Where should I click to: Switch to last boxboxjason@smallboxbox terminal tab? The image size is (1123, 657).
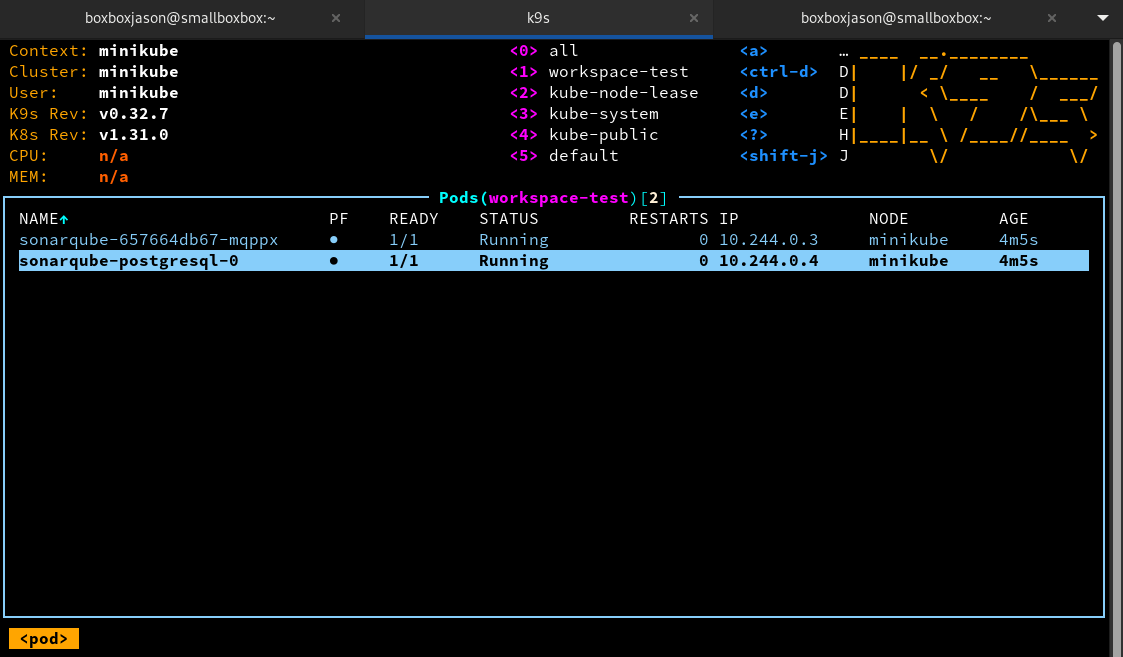coord(896,19)
